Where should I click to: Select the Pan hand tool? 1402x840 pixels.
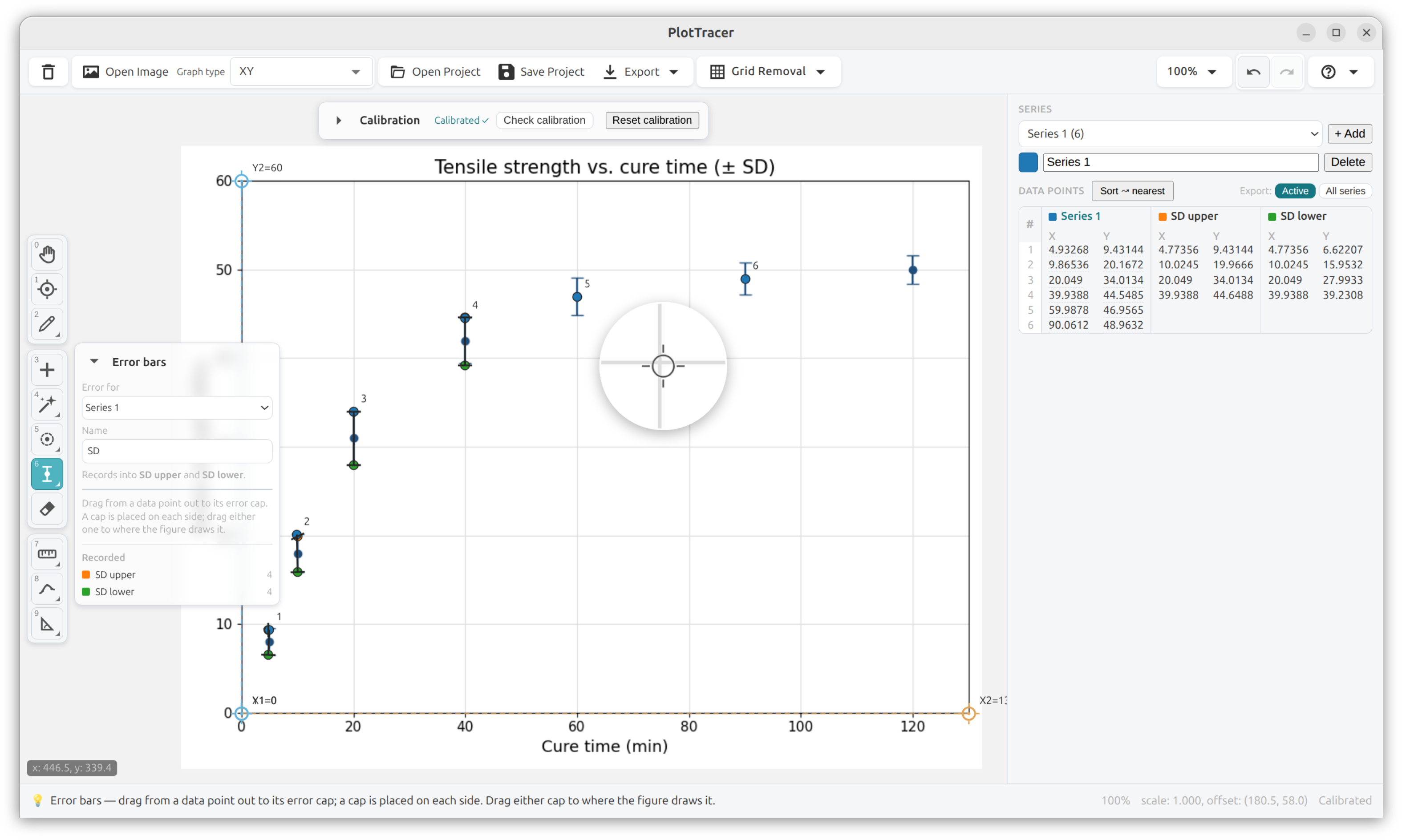coord(48,255)
